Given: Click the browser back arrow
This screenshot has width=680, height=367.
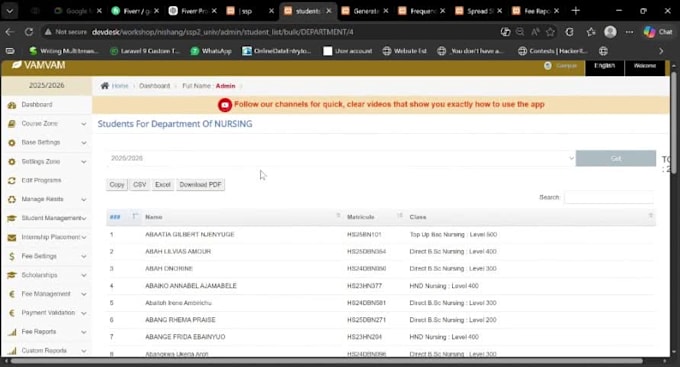Looking at the screenshot, I should click(x=10, y=32).
